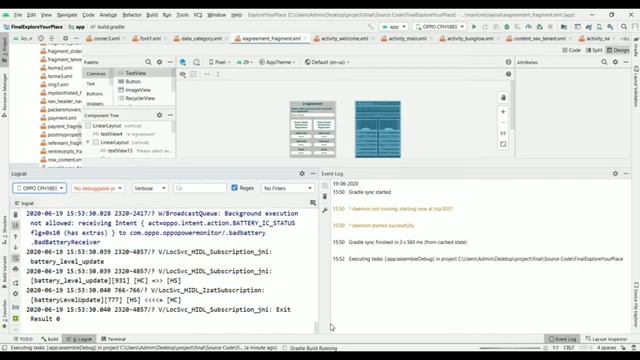Open Component Tree settings gear
The width and height of the screenshot is (640, 360).
[160, 115]
